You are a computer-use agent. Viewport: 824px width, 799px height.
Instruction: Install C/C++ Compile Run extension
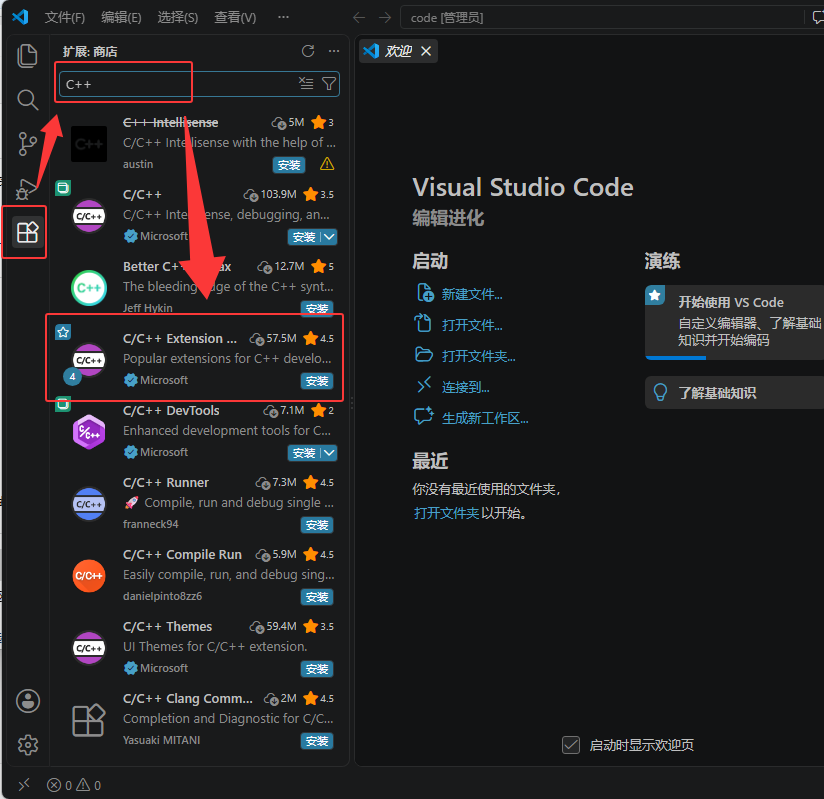(317, 597)
